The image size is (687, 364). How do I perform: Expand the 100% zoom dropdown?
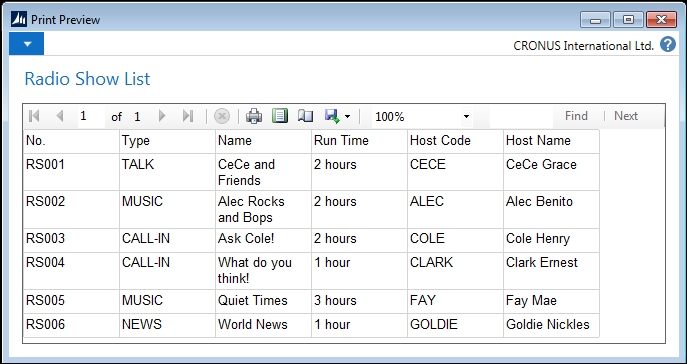coord(466,117)
